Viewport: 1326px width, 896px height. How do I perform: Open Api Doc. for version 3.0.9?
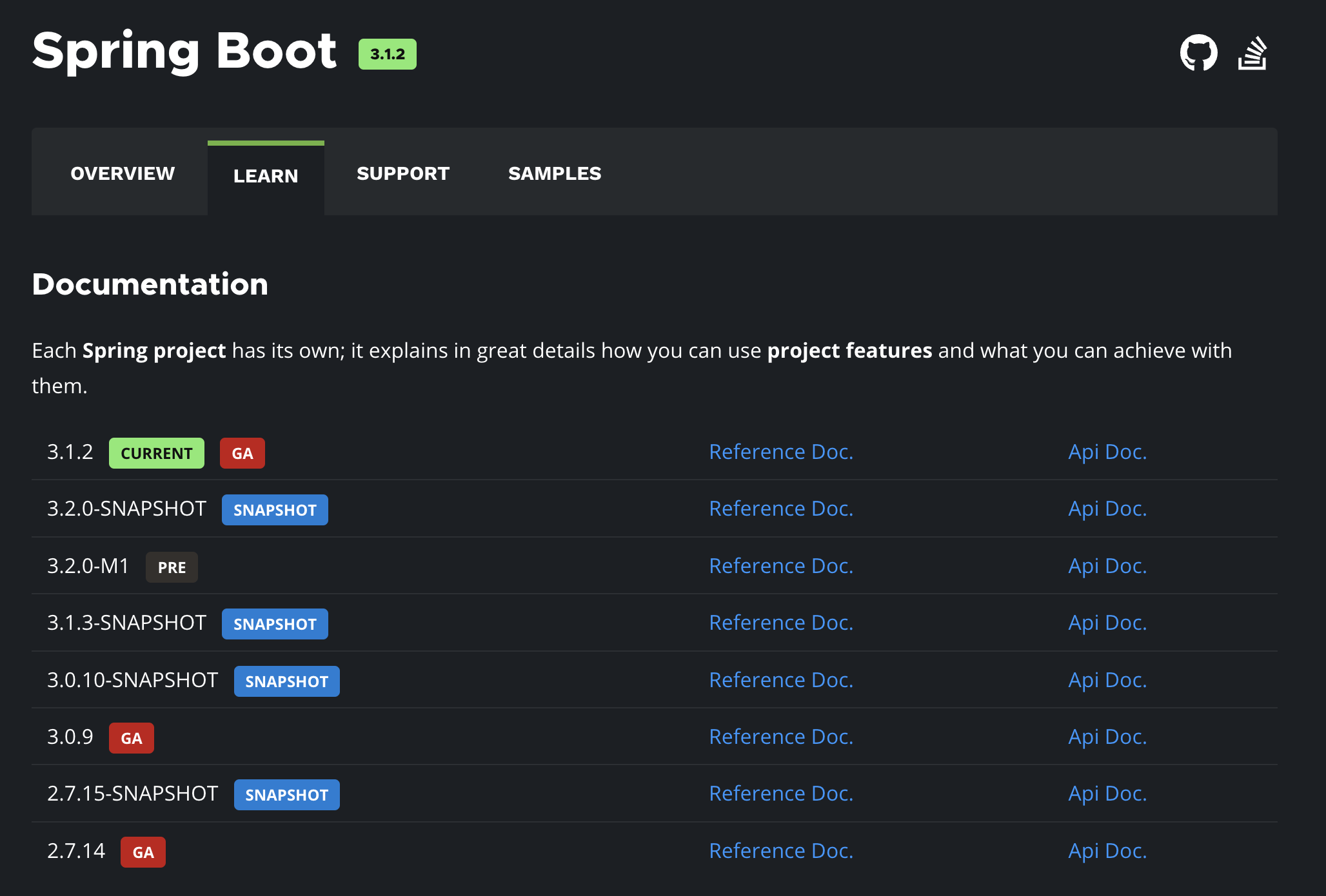(x=1107, y=737)
